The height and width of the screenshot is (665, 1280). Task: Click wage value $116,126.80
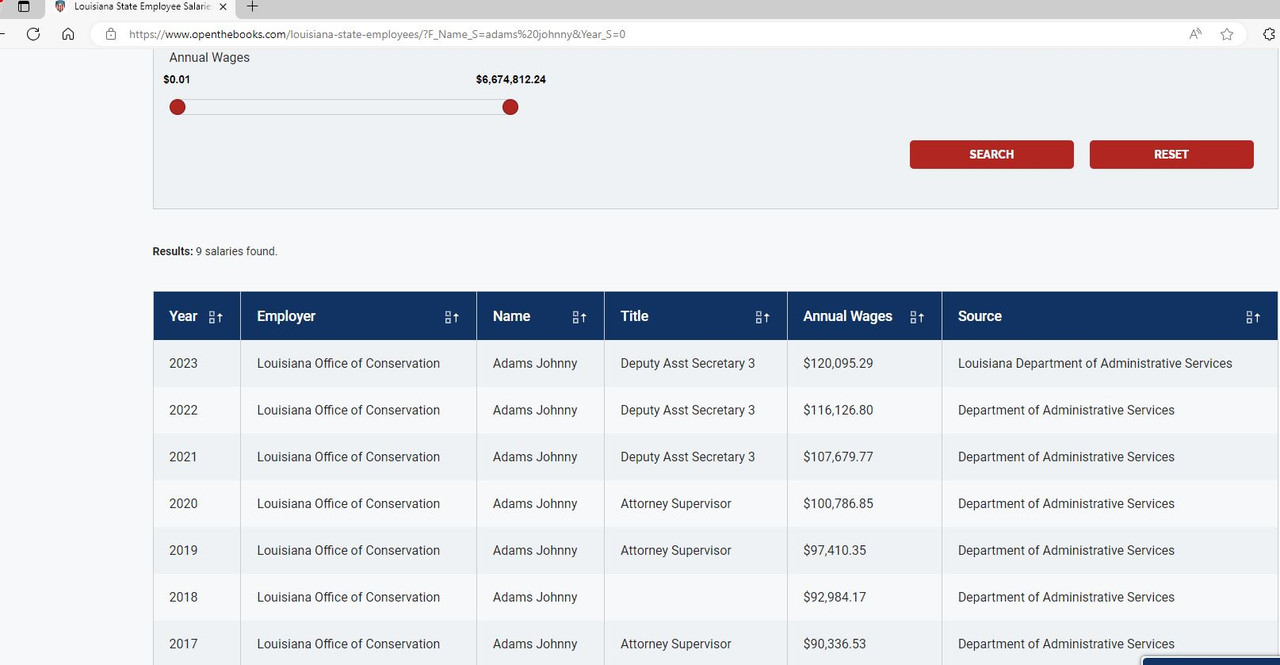tap(838, 410)
